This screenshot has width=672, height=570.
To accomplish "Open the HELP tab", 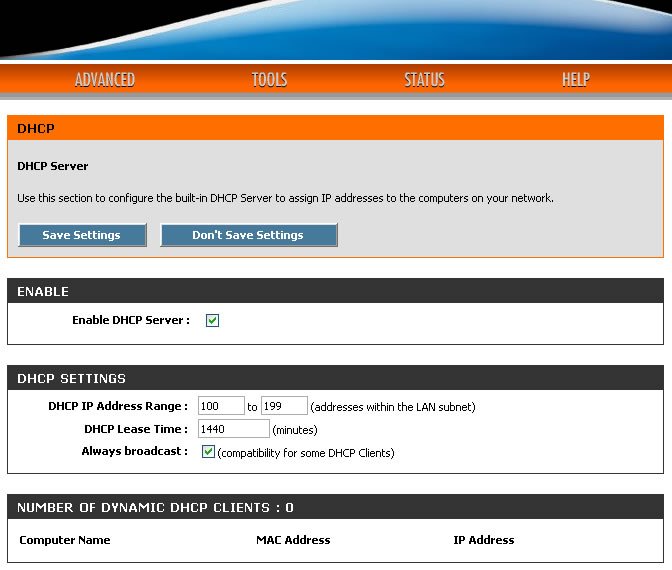I will coord(576,80).
